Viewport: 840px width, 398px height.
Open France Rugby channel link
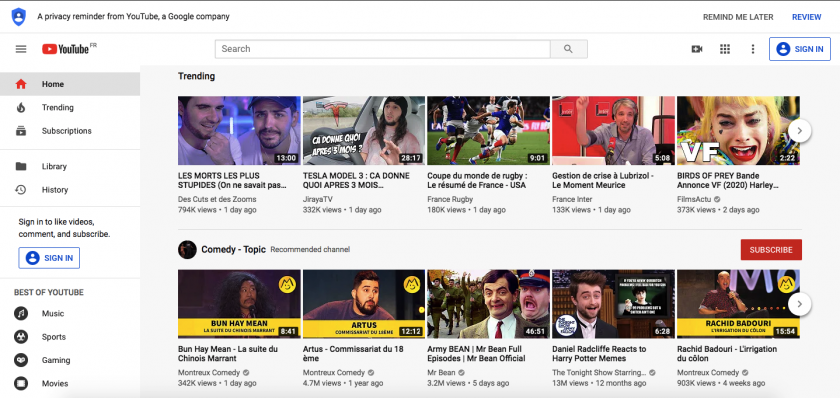tap(451, 199)
